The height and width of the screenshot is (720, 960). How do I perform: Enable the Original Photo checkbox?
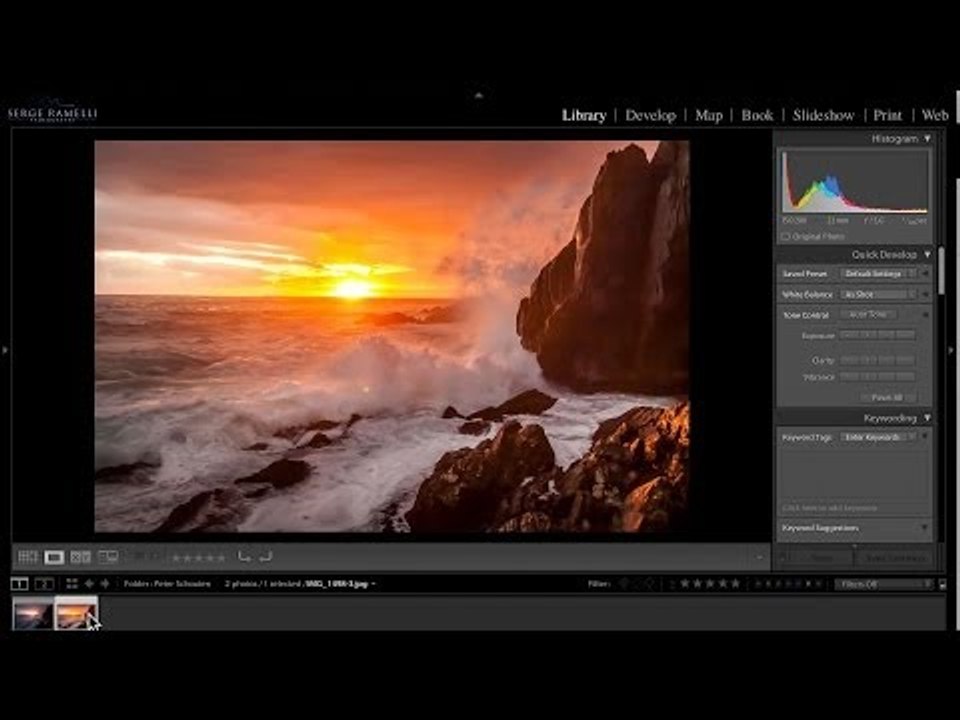[x=786, y=236]
